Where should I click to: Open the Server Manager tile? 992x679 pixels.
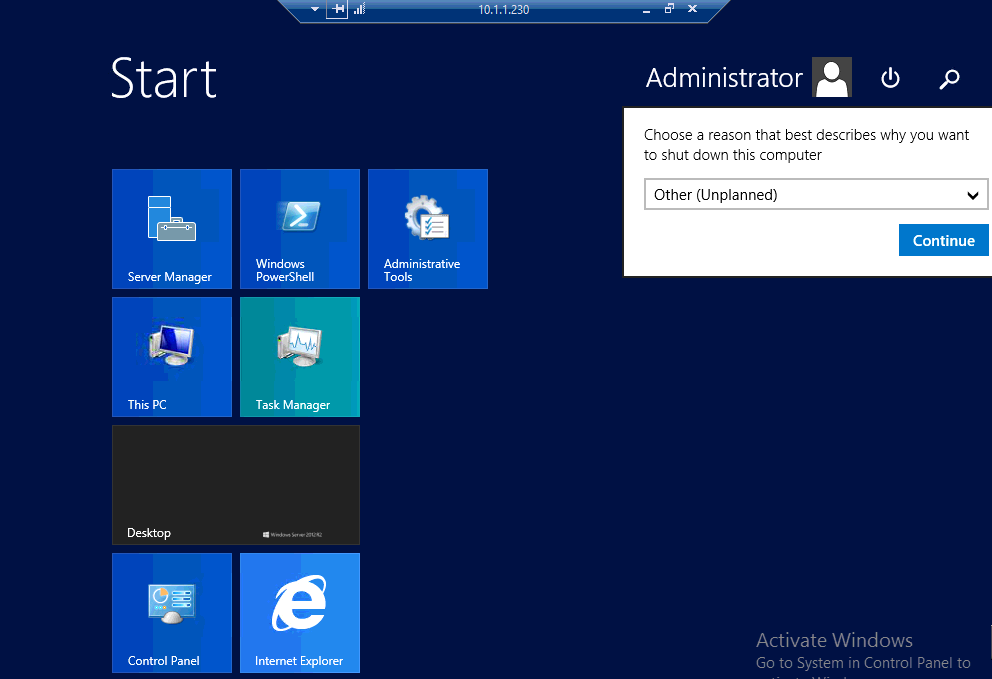click(172, 228)
